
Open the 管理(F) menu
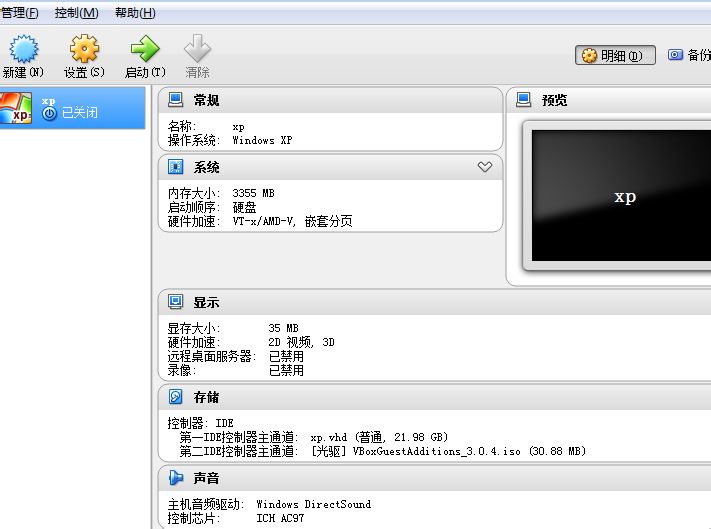[x=19, y=13]
